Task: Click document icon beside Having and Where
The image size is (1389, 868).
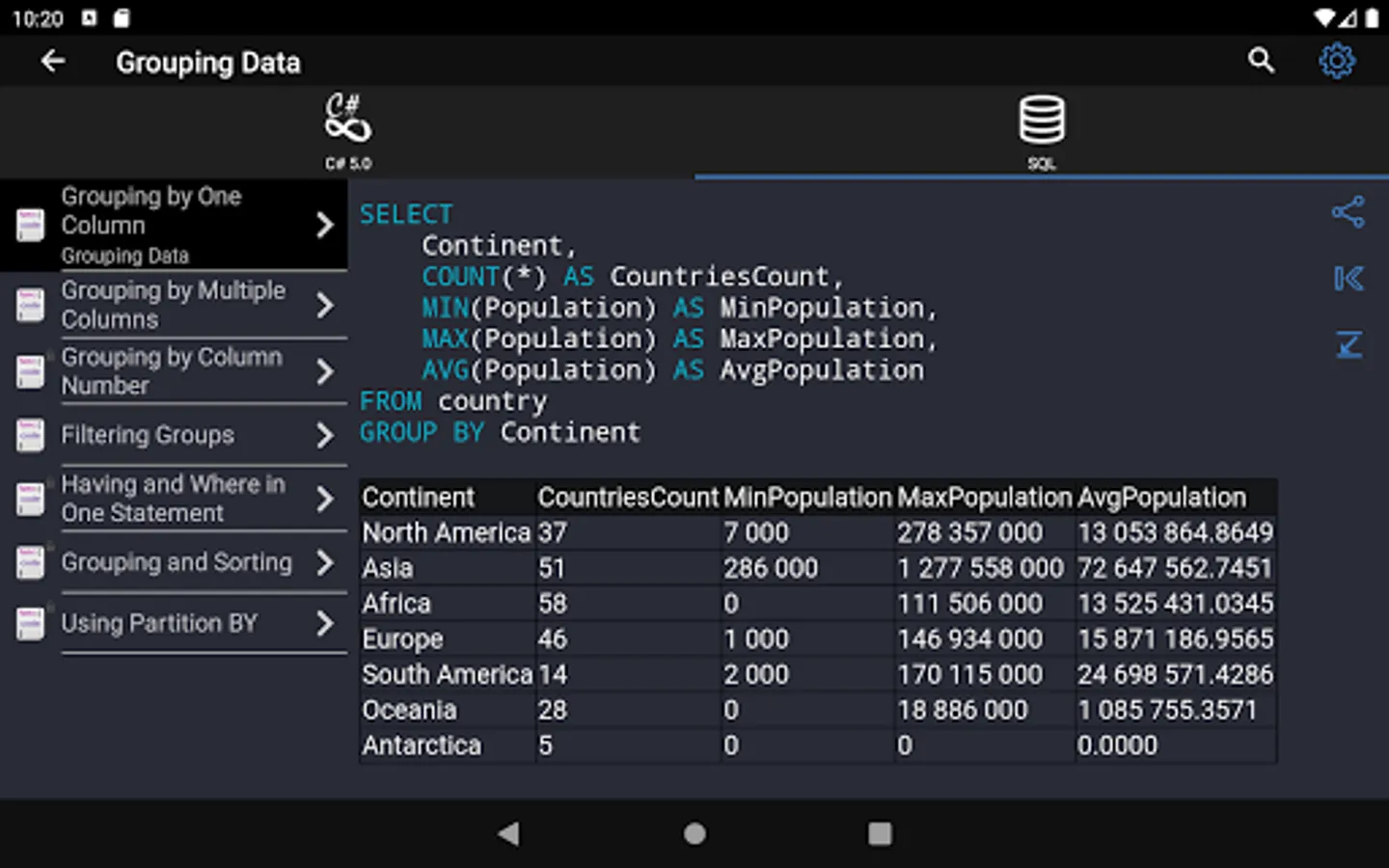Action: click(30, 499)
